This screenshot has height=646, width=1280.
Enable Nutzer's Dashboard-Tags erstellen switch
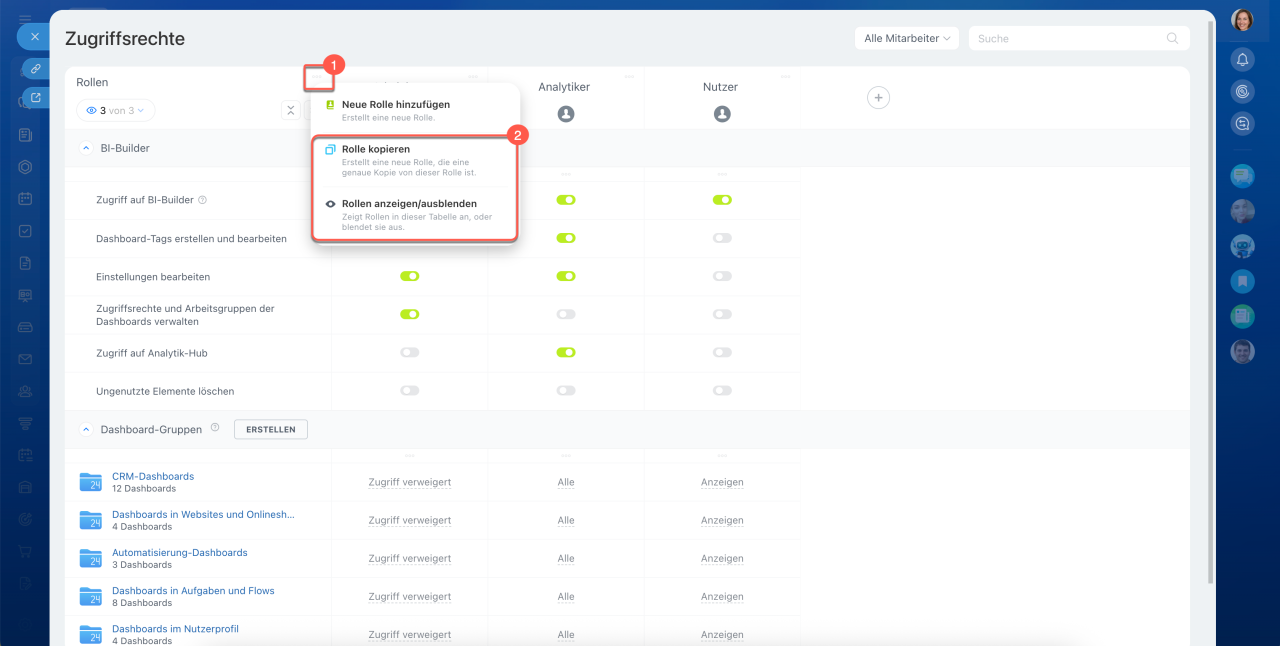pos(722,238)
